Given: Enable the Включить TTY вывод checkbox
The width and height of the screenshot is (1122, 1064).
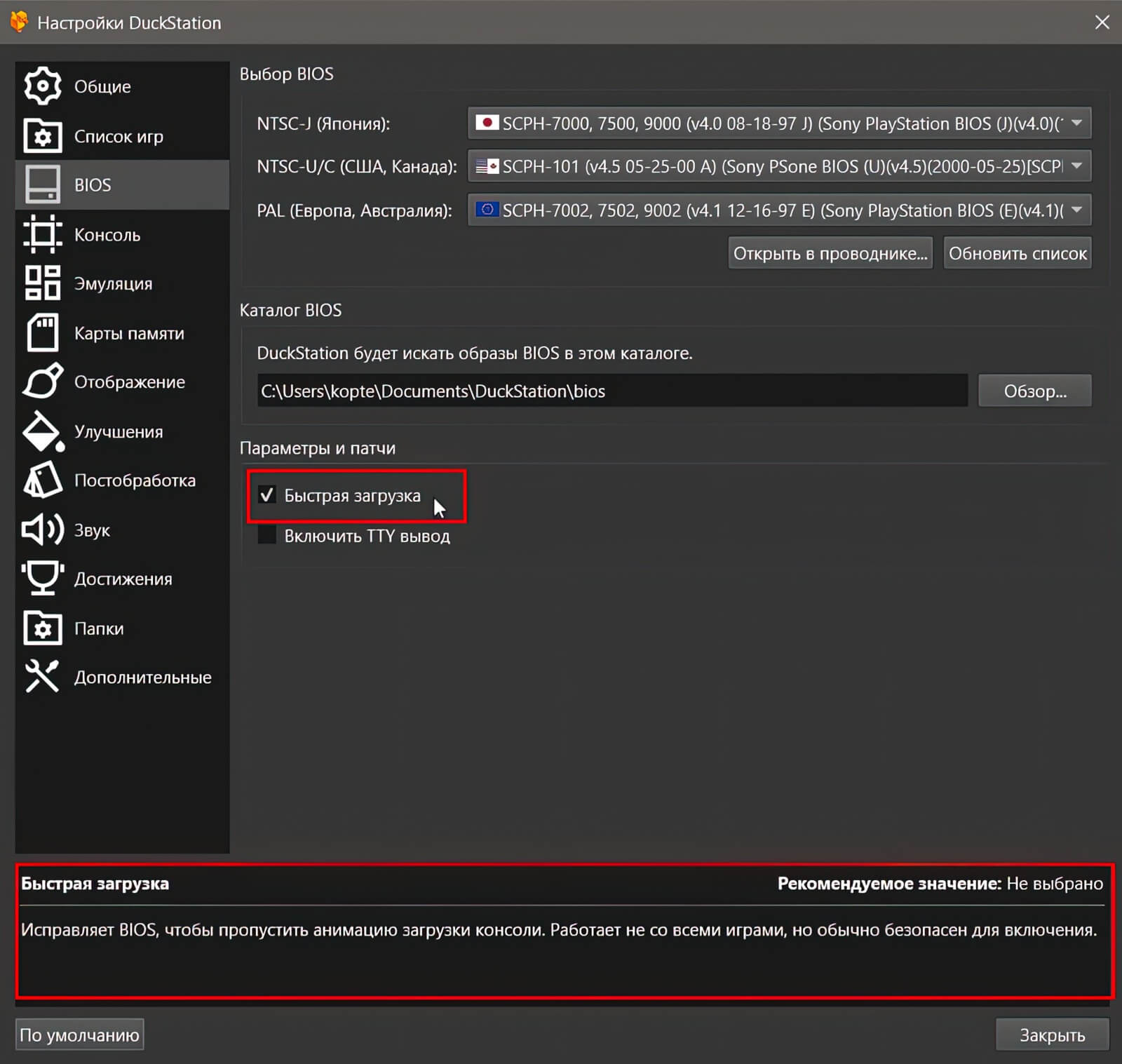Looking at the screenshot, I should 266,535.
